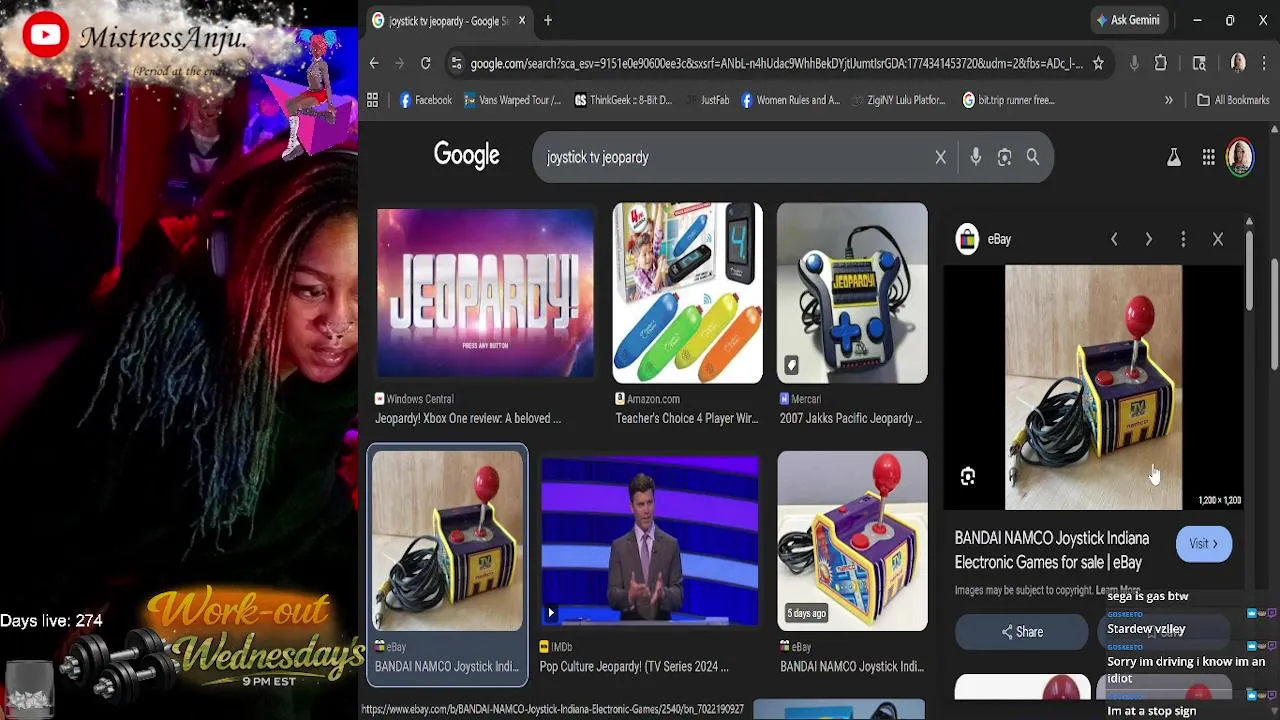Clear the search query with X
Image resolution: width=1280 pixels, height=720 pixels.
tap(940, 157)
